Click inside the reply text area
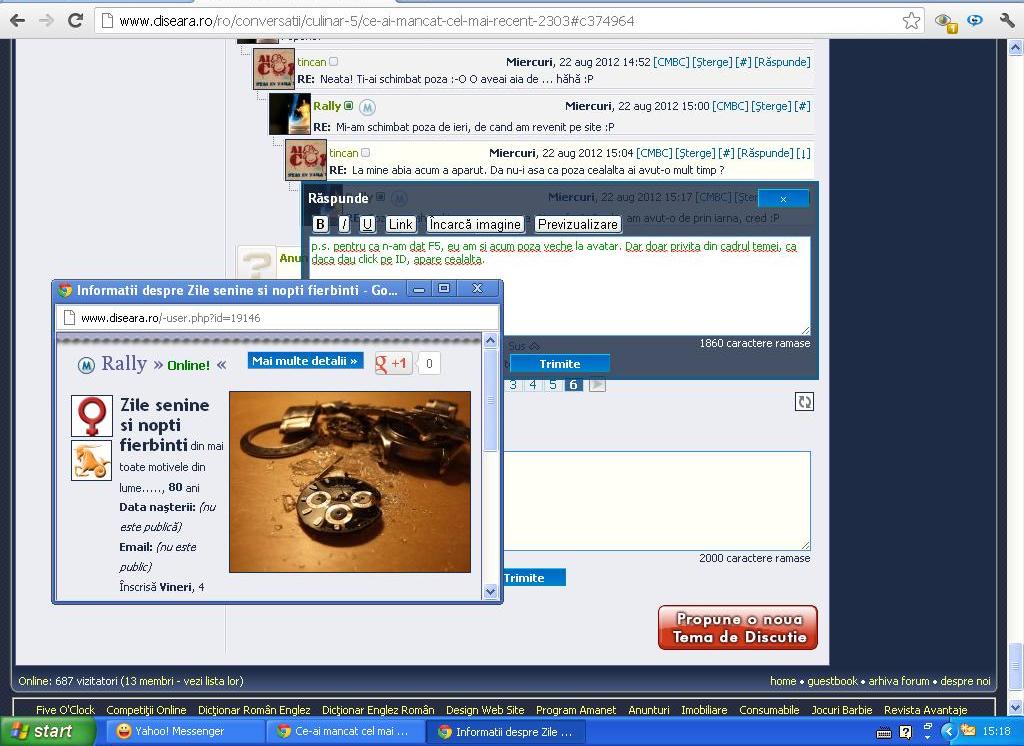Image resolution: width=1024 pixels, height=746 pixels. coord(560,286)
